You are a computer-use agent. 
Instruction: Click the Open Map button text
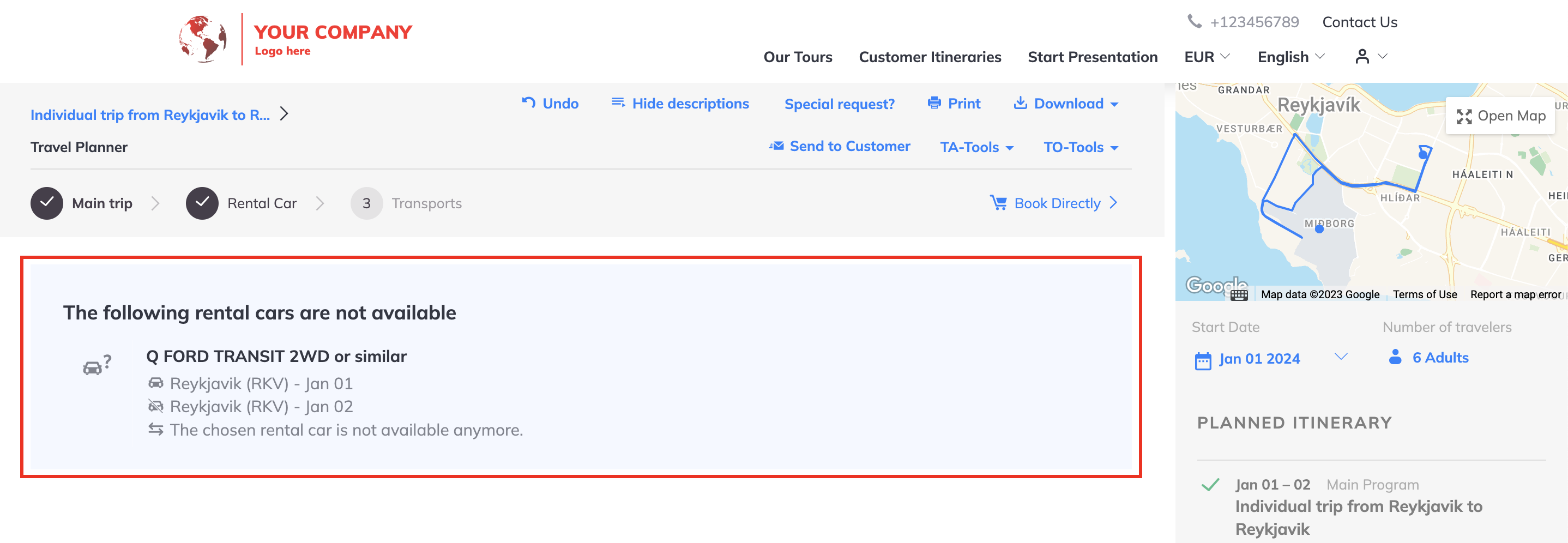(x=1511, y=116)
